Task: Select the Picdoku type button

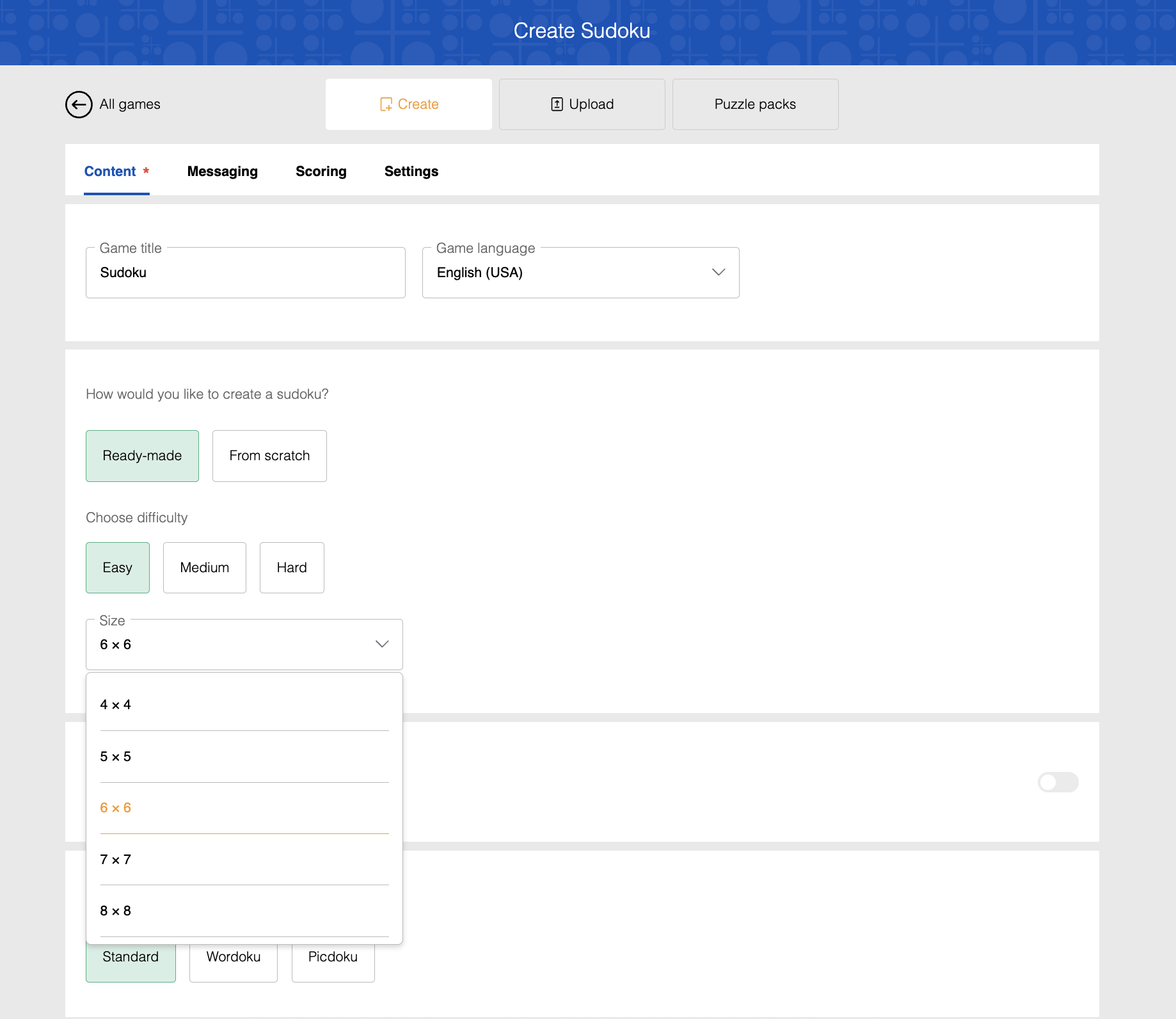Action: point(333,958)
